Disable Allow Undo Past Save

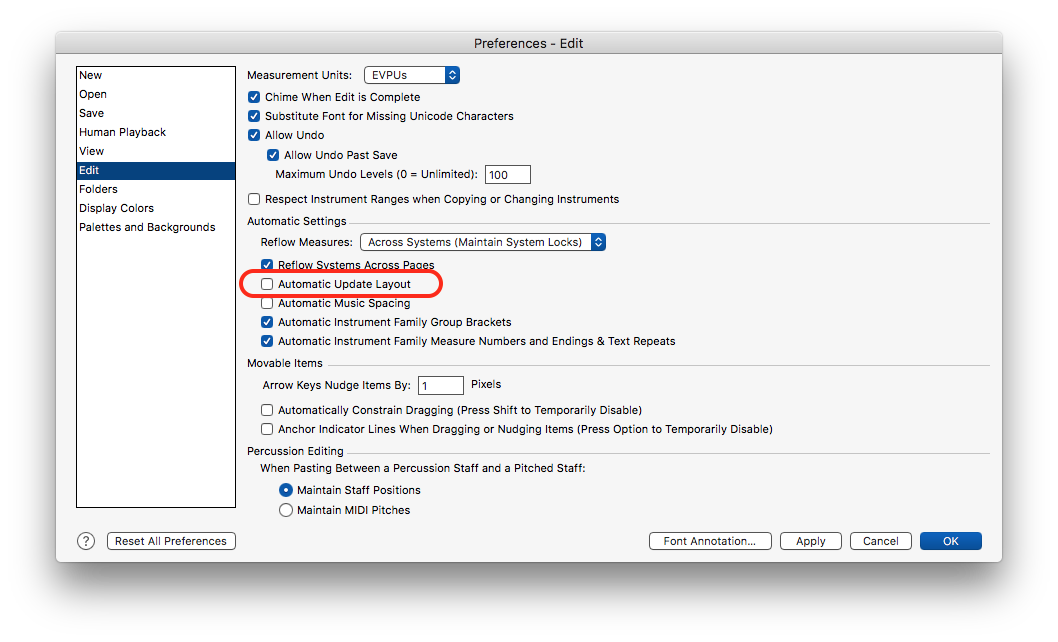pos(273,155)
